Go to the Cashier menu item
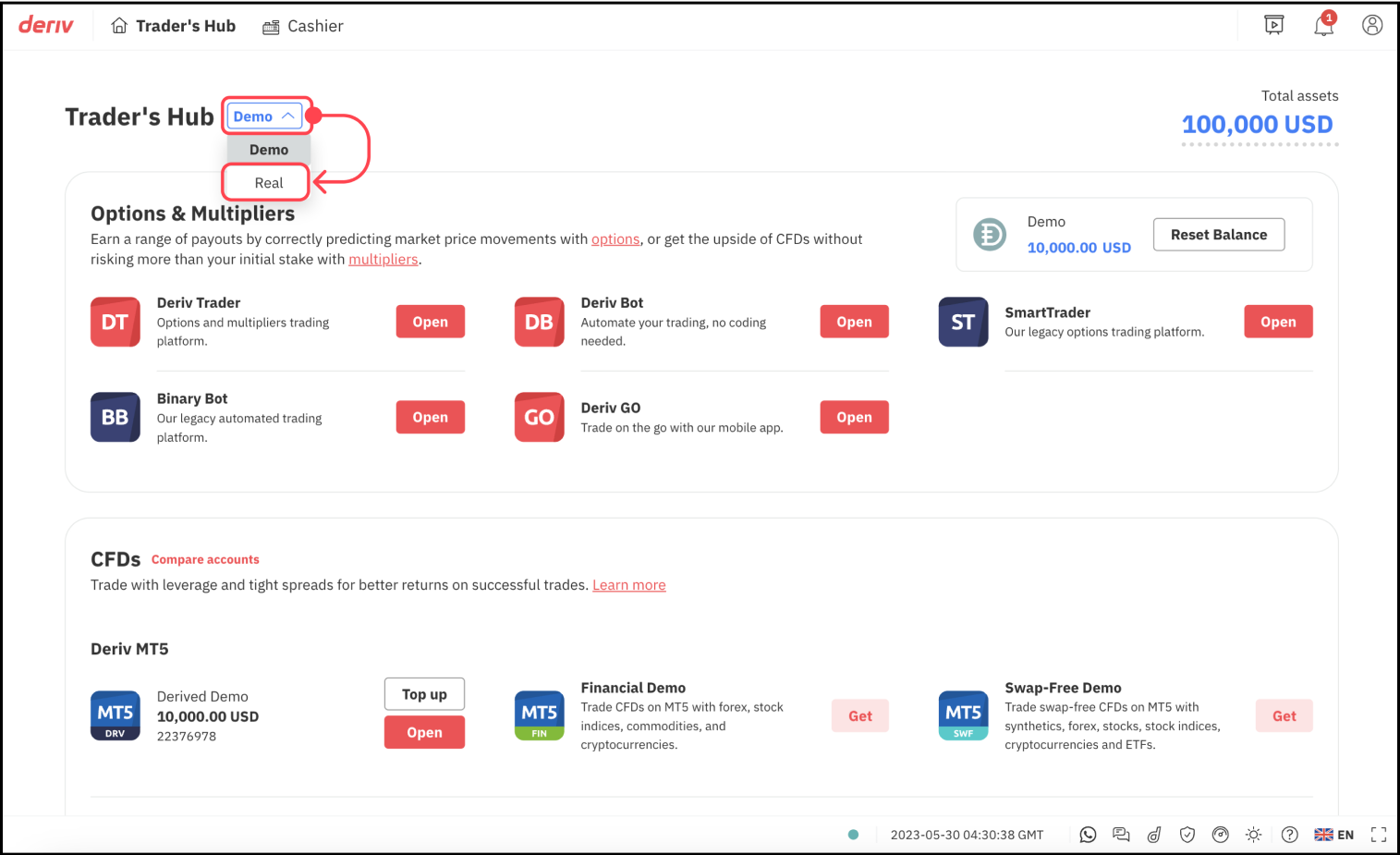 click(303, 26)
